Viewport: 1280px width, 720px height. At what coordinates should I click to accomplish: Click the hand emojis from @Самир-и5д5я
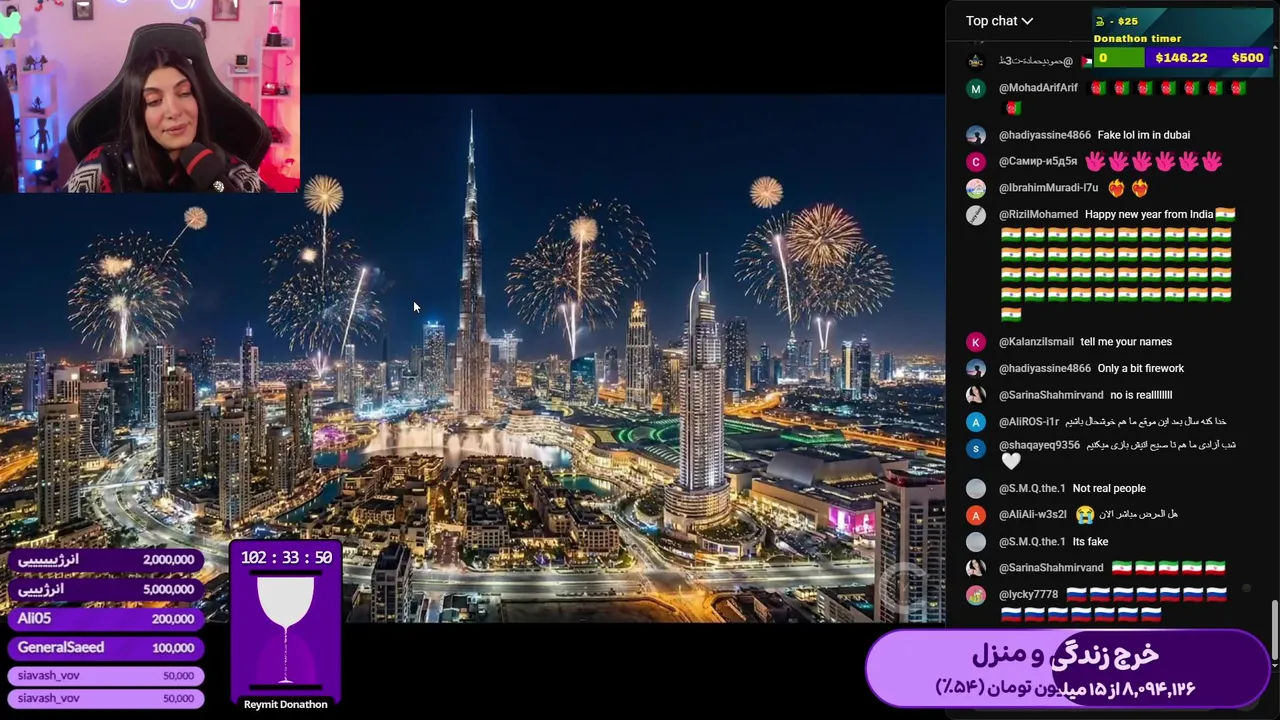click(1154, 161)
